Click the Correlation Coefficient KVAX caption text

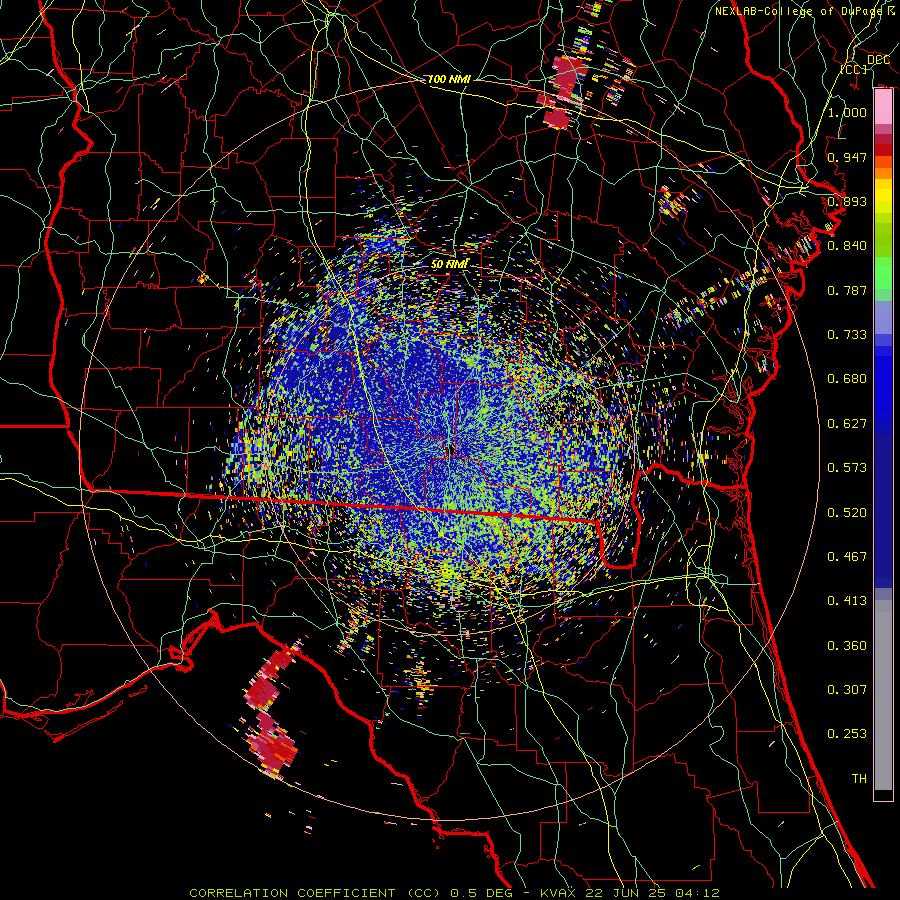pyautogui.click(x=454, y=893)
